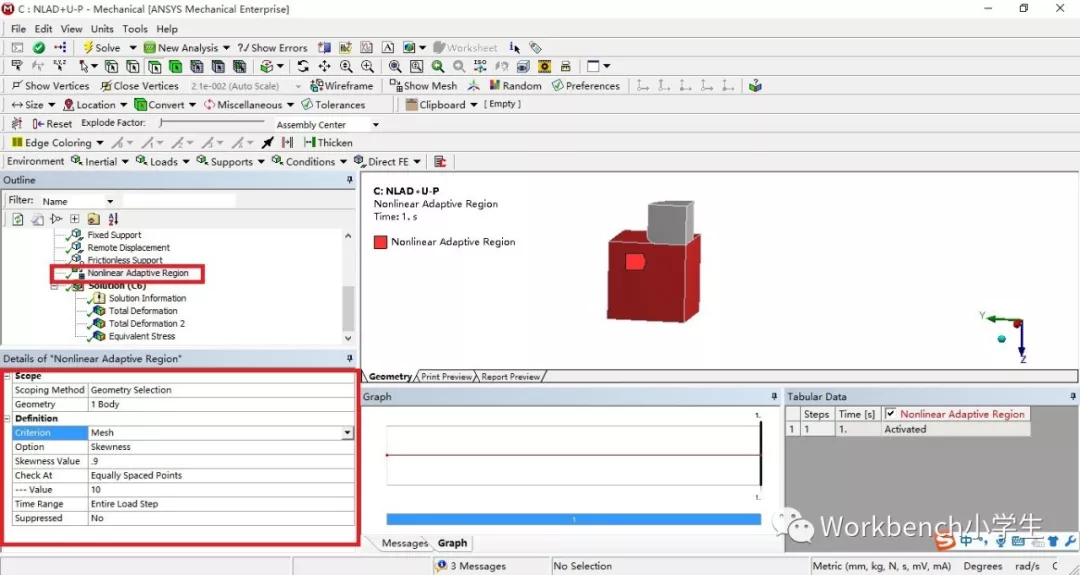This screenshot has width=1080, height=575.
Task: Click the Tolerances button
Action: pyautogui.click(x=333, y=105)
